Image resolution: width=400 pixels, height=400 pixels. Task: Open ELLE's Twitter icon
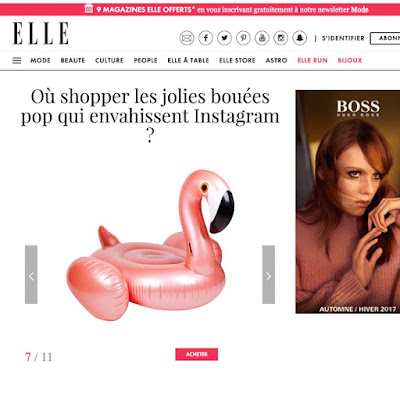coord(224,38)
